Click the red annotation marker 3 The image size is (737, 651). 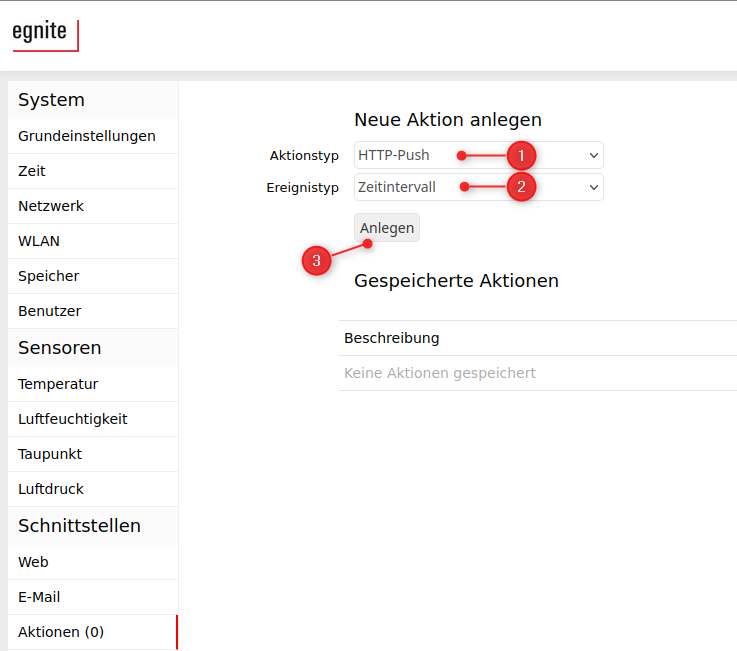click(x=316, y=261)
